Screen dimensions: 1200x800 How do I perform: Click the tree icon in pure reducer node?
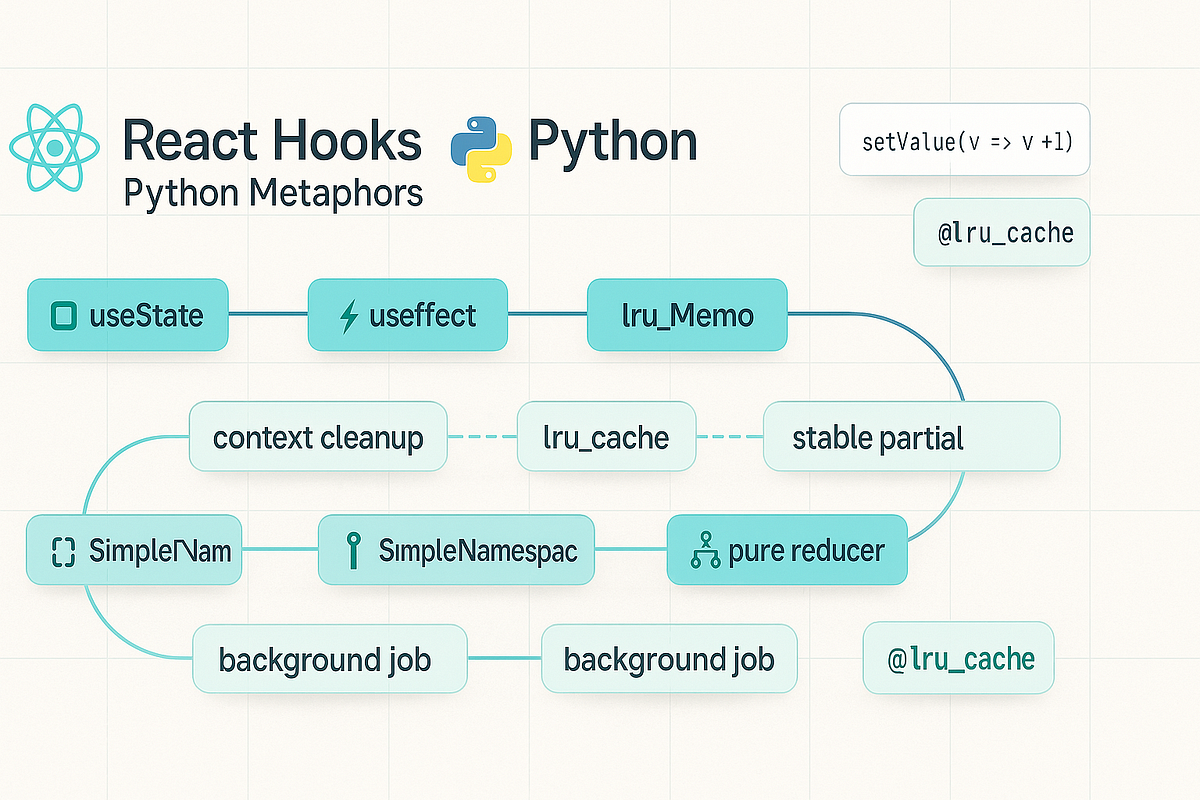point(707,551)
